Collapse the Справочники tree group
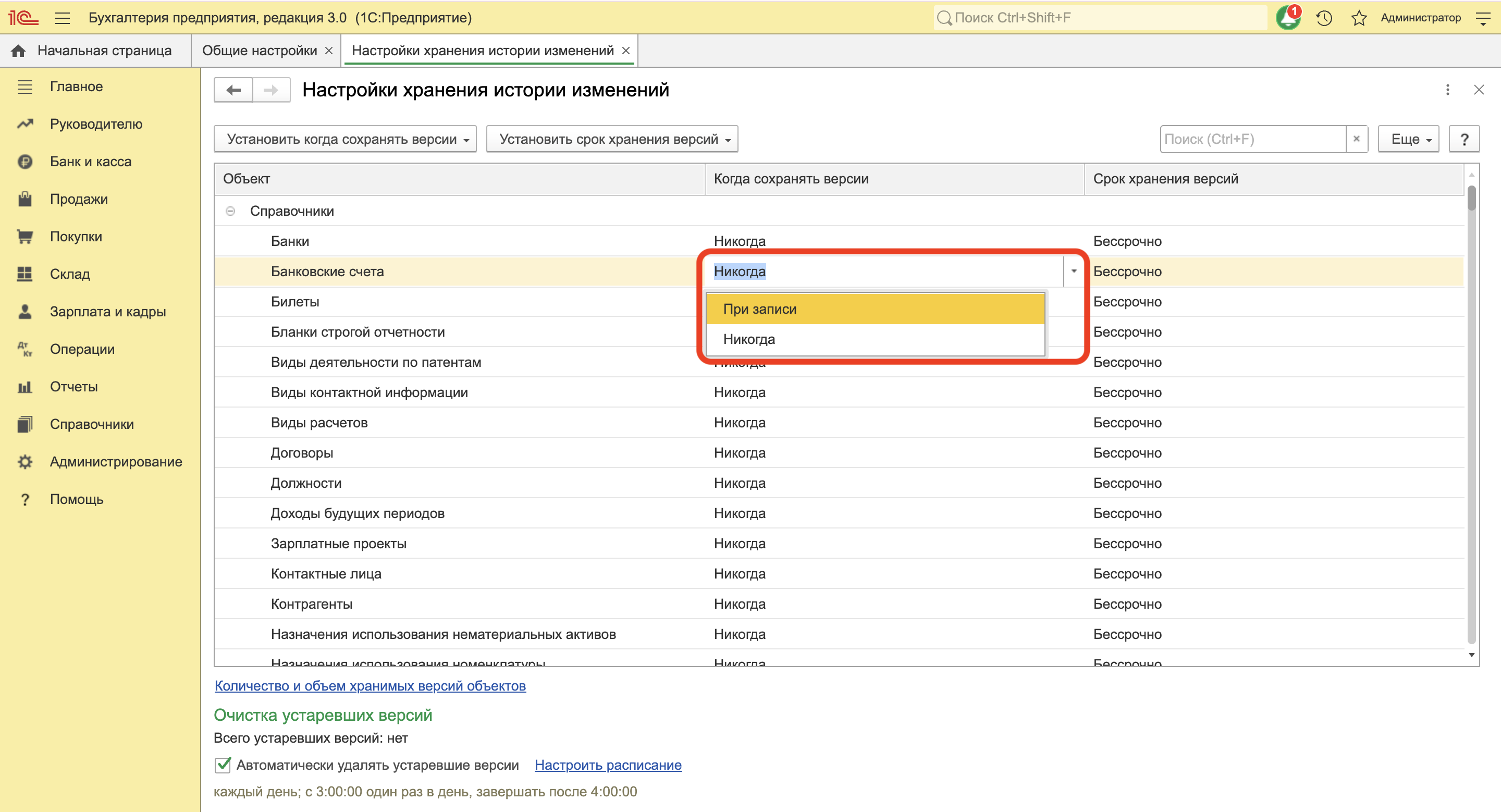This screenshot has width=1501, height=812. pyautogui.click(x=230, y=211)
